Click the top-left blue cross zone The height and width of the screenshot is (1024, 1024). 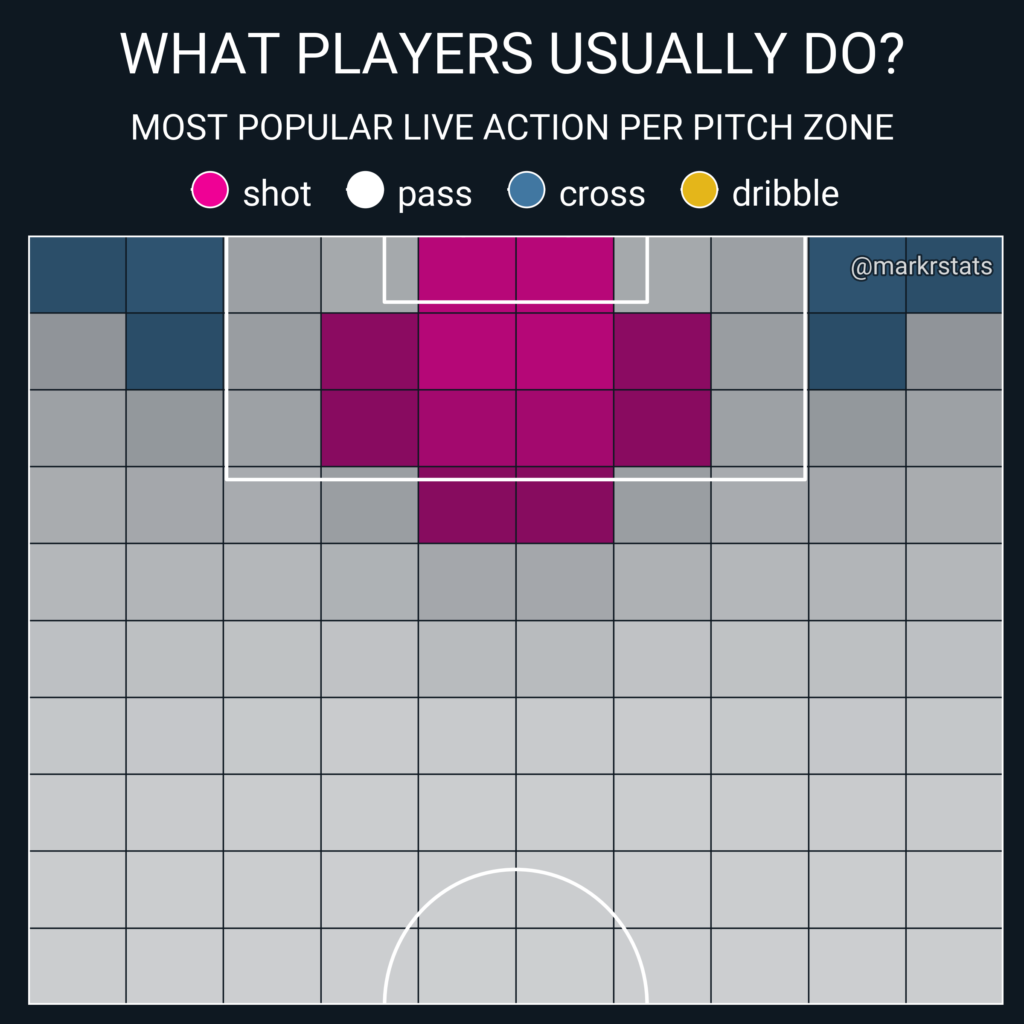point(78,274)
